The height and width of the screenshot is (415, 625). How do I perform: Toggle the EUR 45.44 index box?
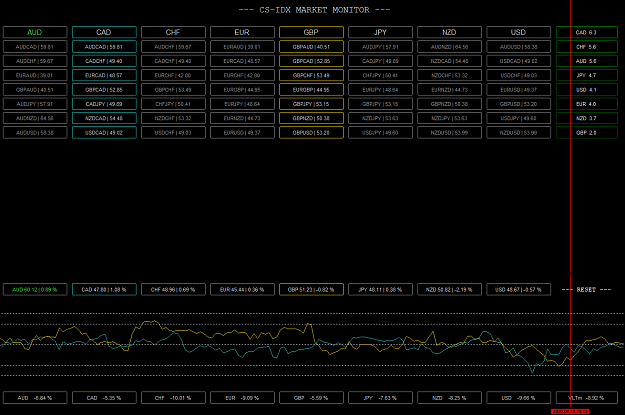pyautogui.click(x=242, y=289)
